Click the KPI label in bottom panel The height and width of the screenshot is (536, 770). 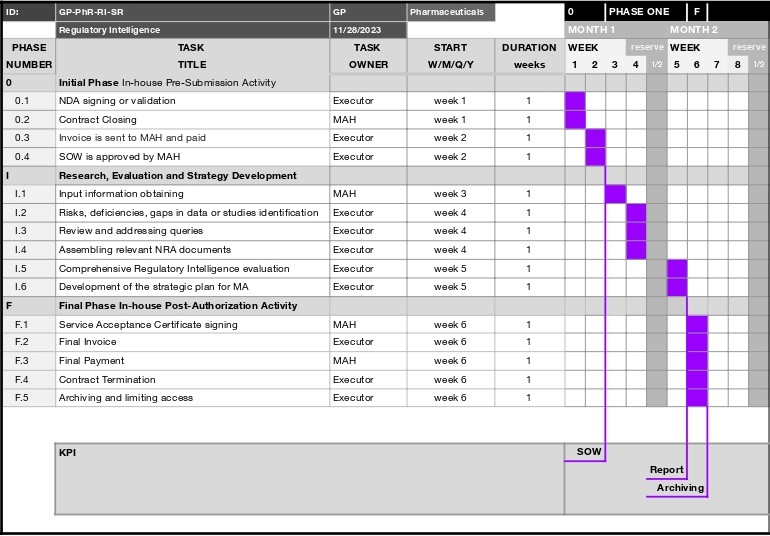tap(68, 453)
